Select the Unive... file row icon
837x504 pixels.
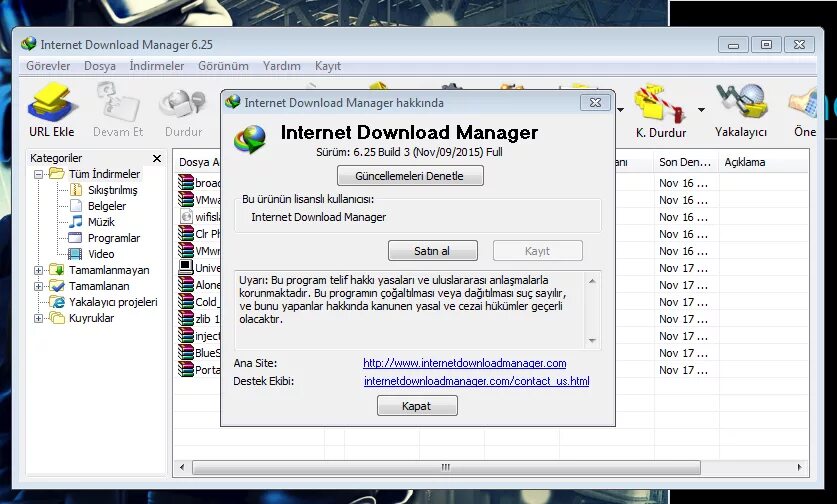click(x=186, y=267)
